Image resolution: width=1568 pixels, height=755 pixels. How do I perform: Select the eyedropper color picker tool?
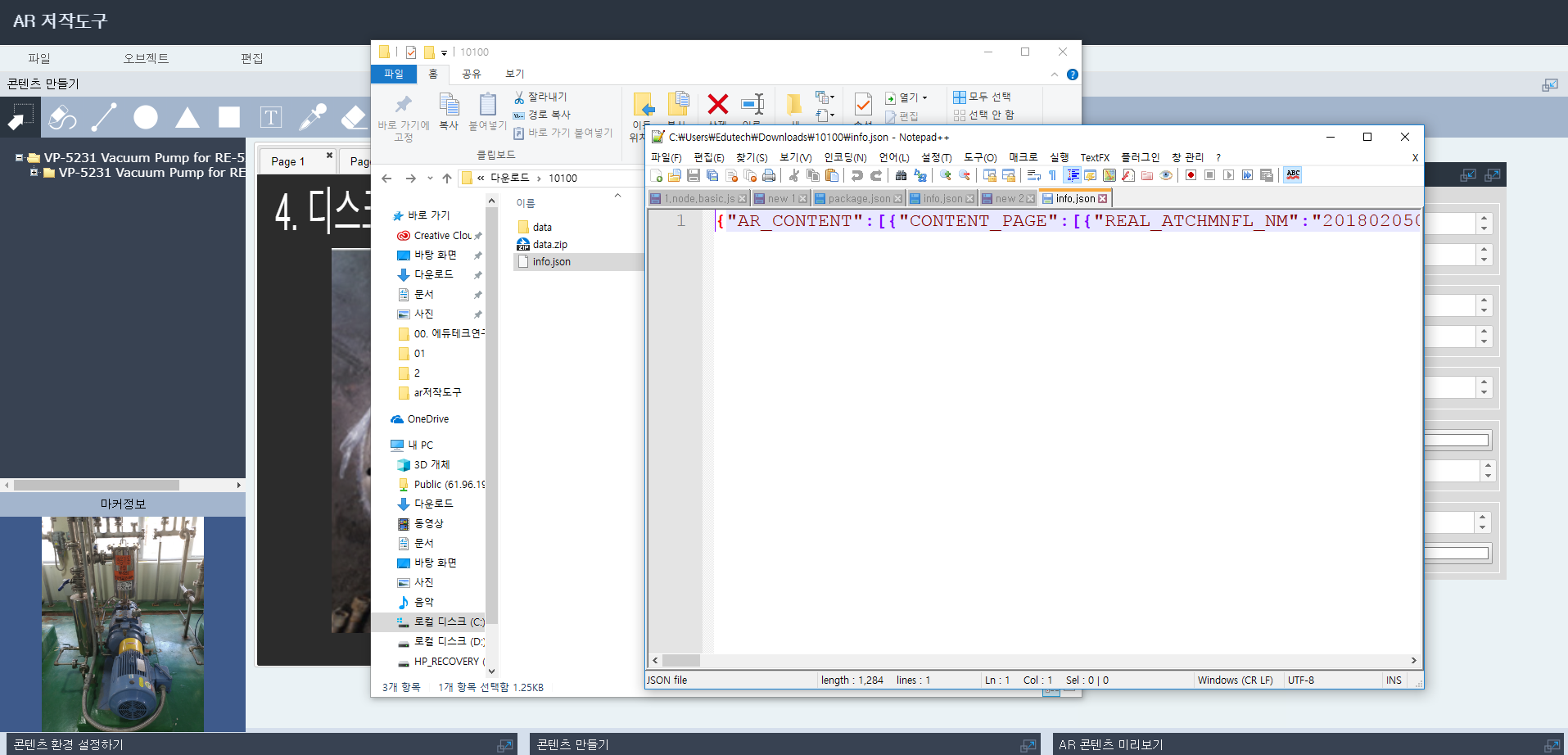coord(313,117)
